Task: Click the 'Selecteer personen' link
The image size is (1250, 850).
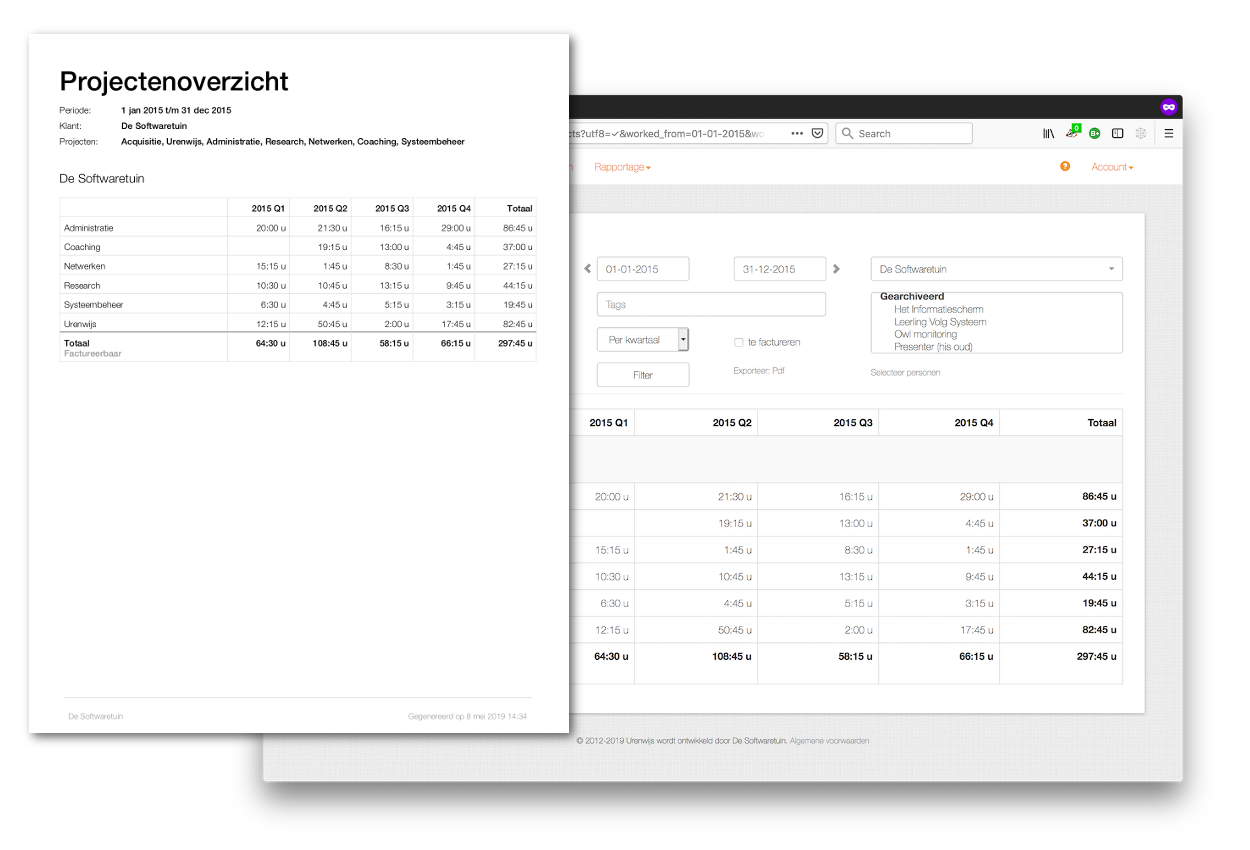Action: coord(905,372)
